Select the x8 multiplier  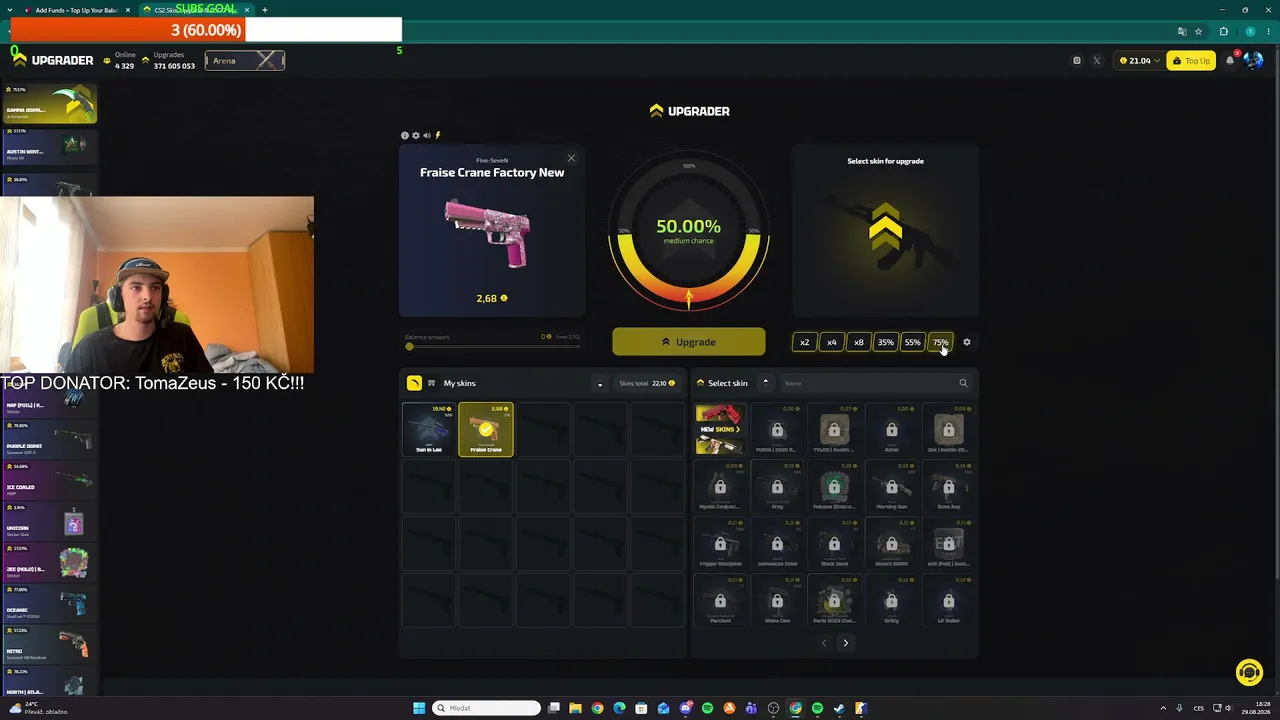pyautogui.click(x=858, y=342)
